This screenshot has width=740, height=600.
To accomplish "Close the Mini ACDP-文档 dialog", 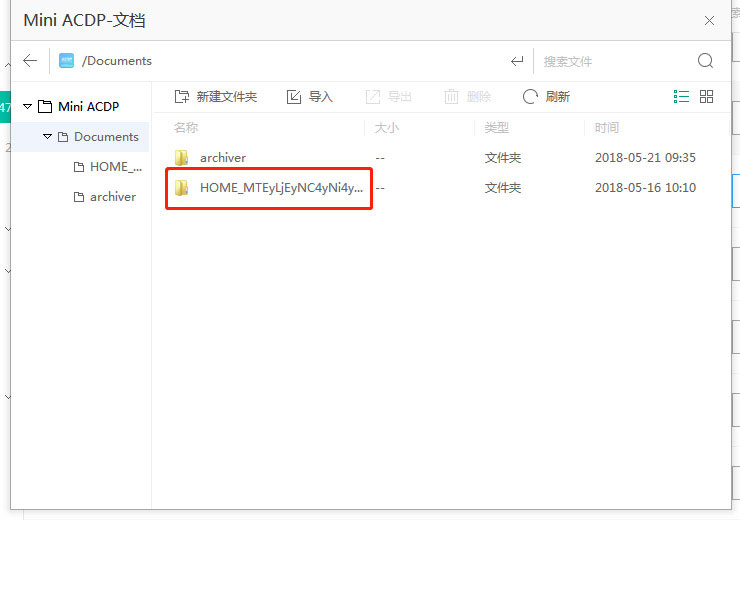I will [709, 21].
